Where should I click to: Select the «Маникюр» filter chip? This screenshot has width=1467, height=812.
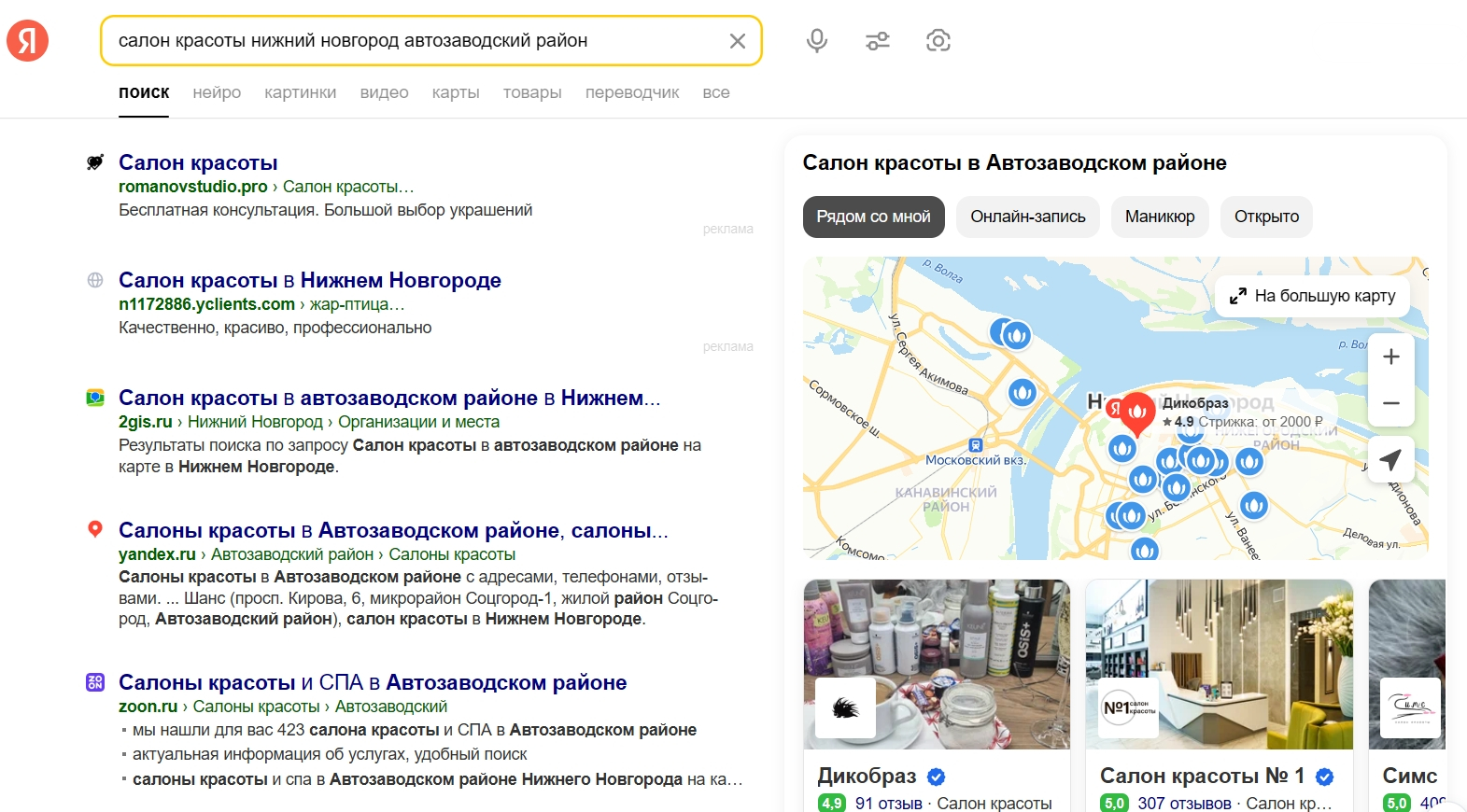click(1160, 217)
